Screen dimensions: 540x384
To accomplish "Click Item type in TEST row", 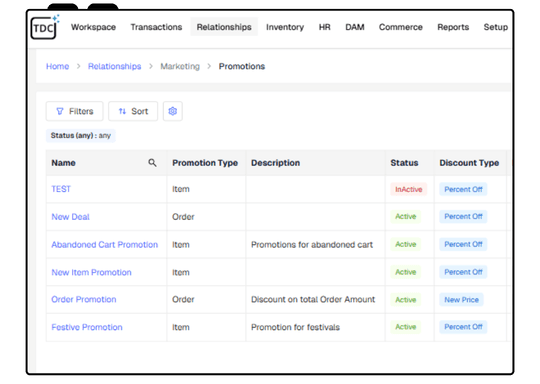I will pos(181,189).
